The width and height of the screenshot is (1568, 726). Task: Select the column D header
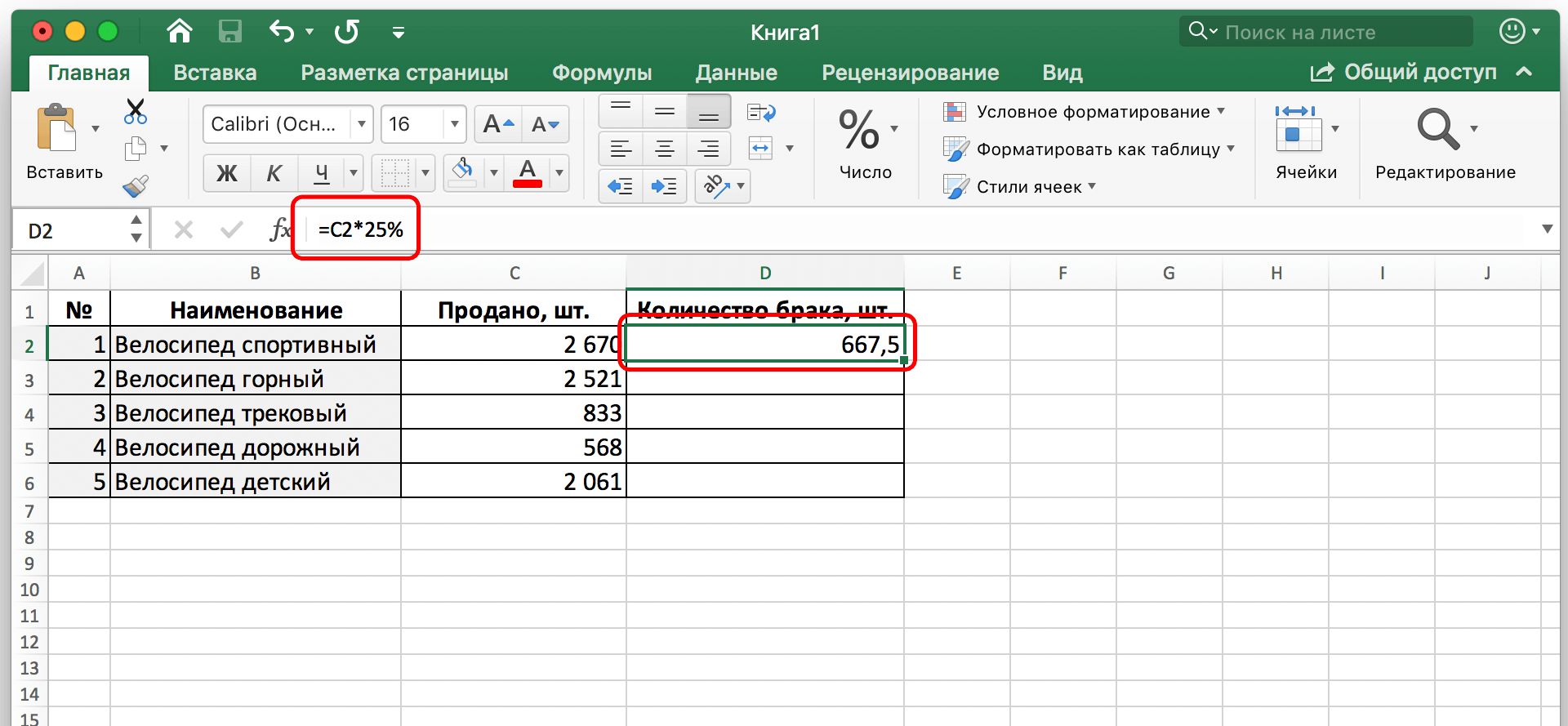765,274
